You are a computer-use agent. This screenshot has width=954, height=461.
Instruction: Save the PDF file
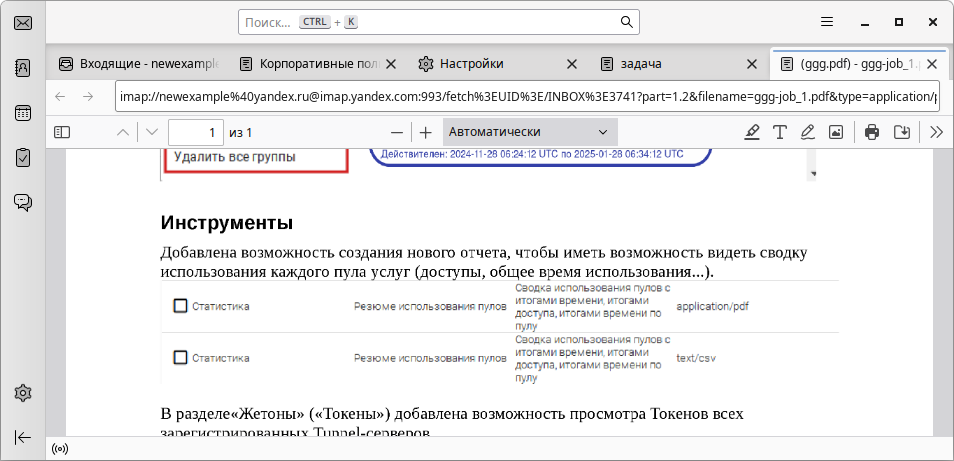pyautogui.click(x=901, y=132)
